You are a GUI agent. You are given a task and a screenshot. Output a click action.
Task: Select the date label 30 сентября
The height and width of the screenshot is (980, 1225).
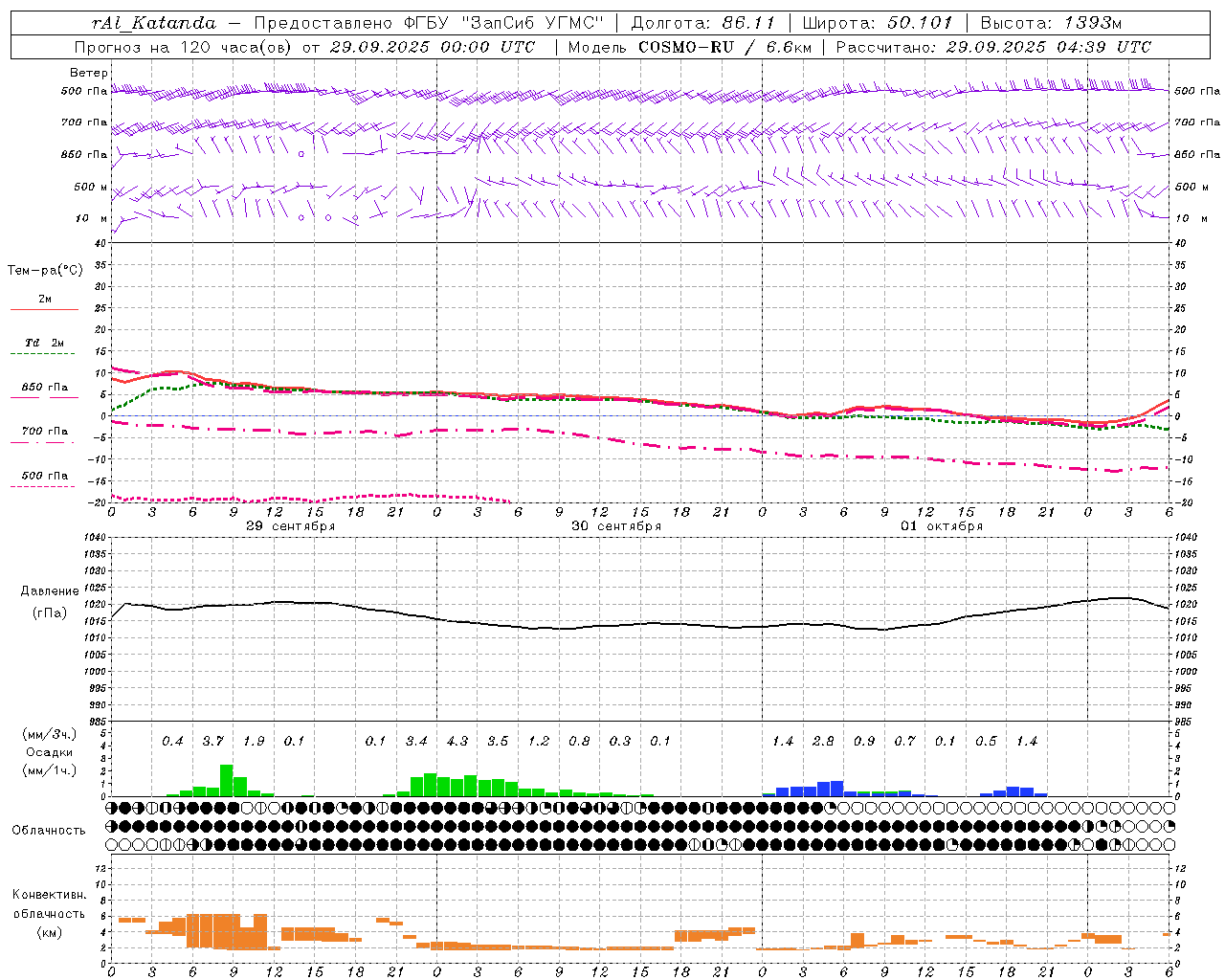(x=616, y=525)
